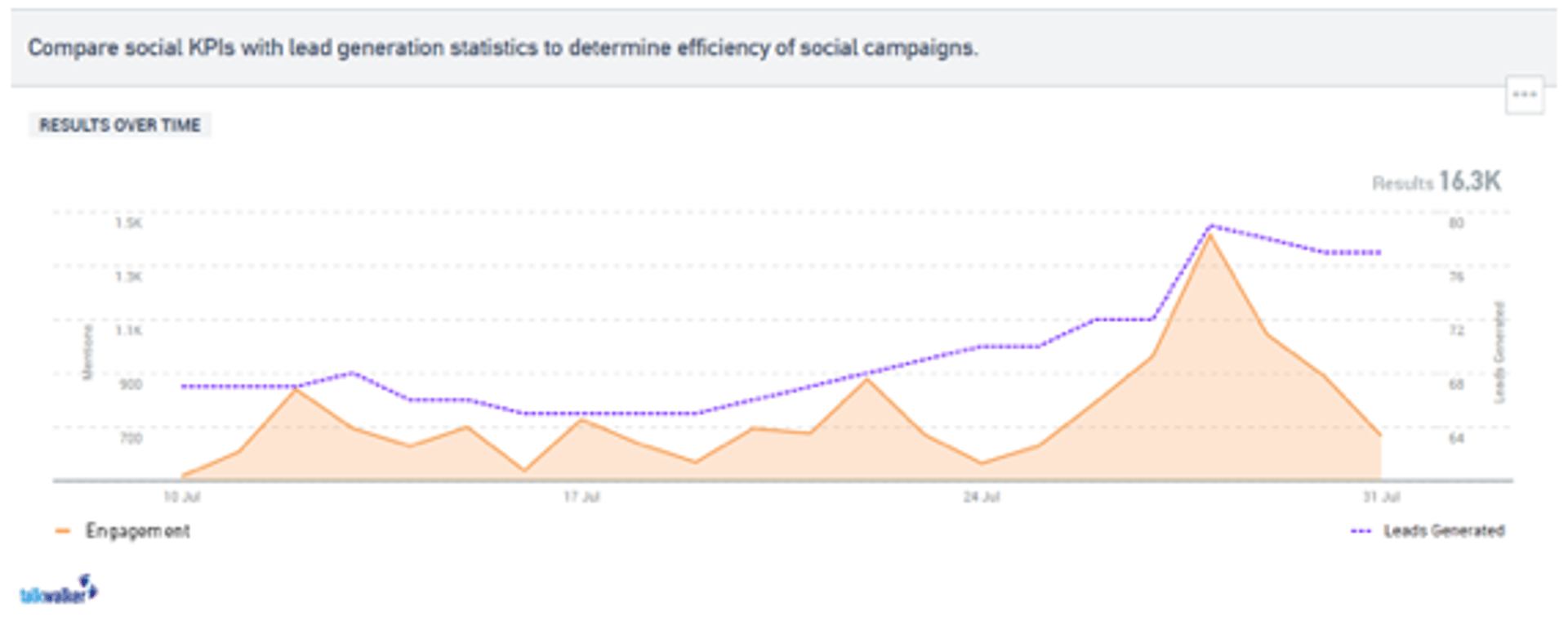
Task: Click the 17 Jul date label
Action: click(x=581, y=497)
